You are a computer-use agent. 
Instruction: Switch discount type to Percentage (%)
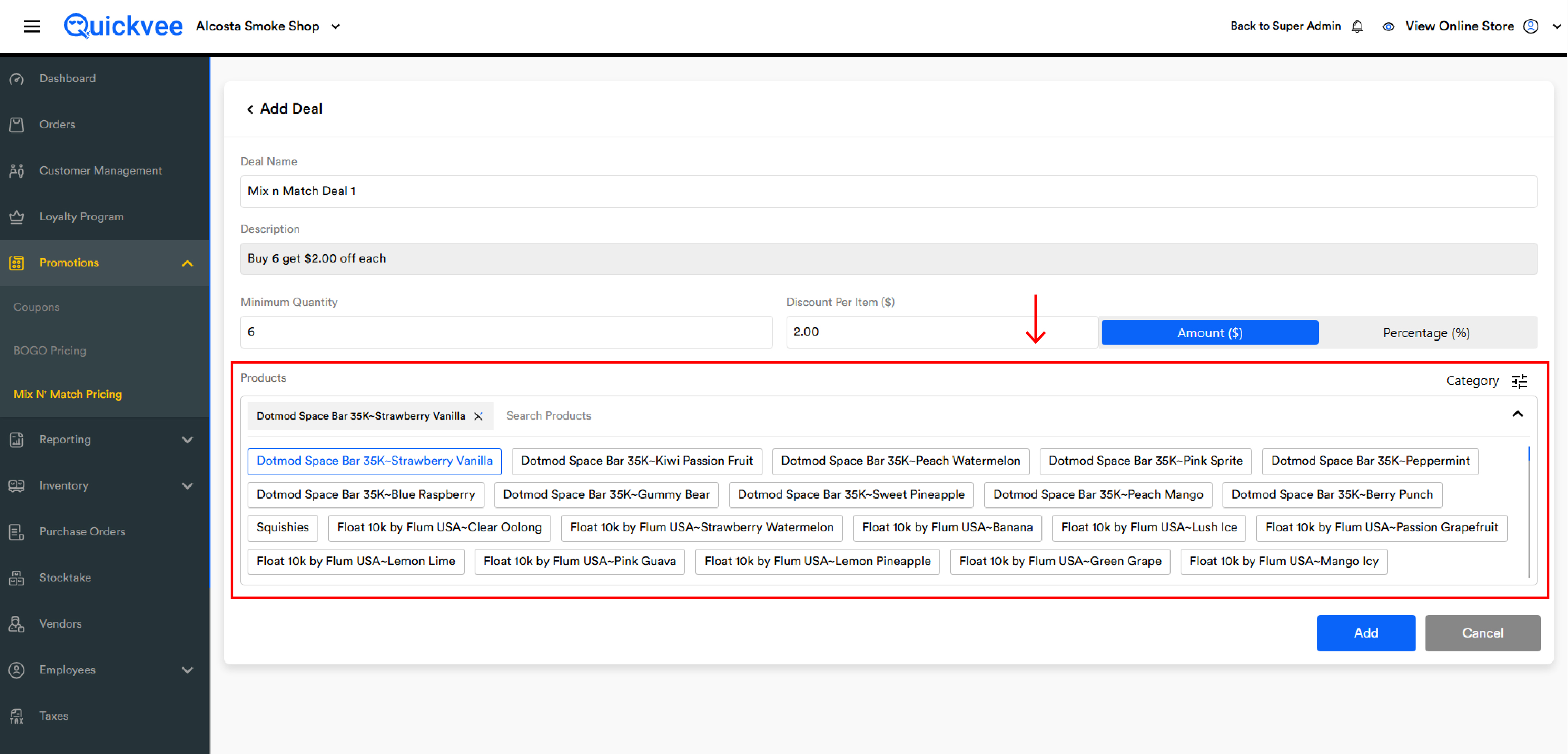point(1426,333)
